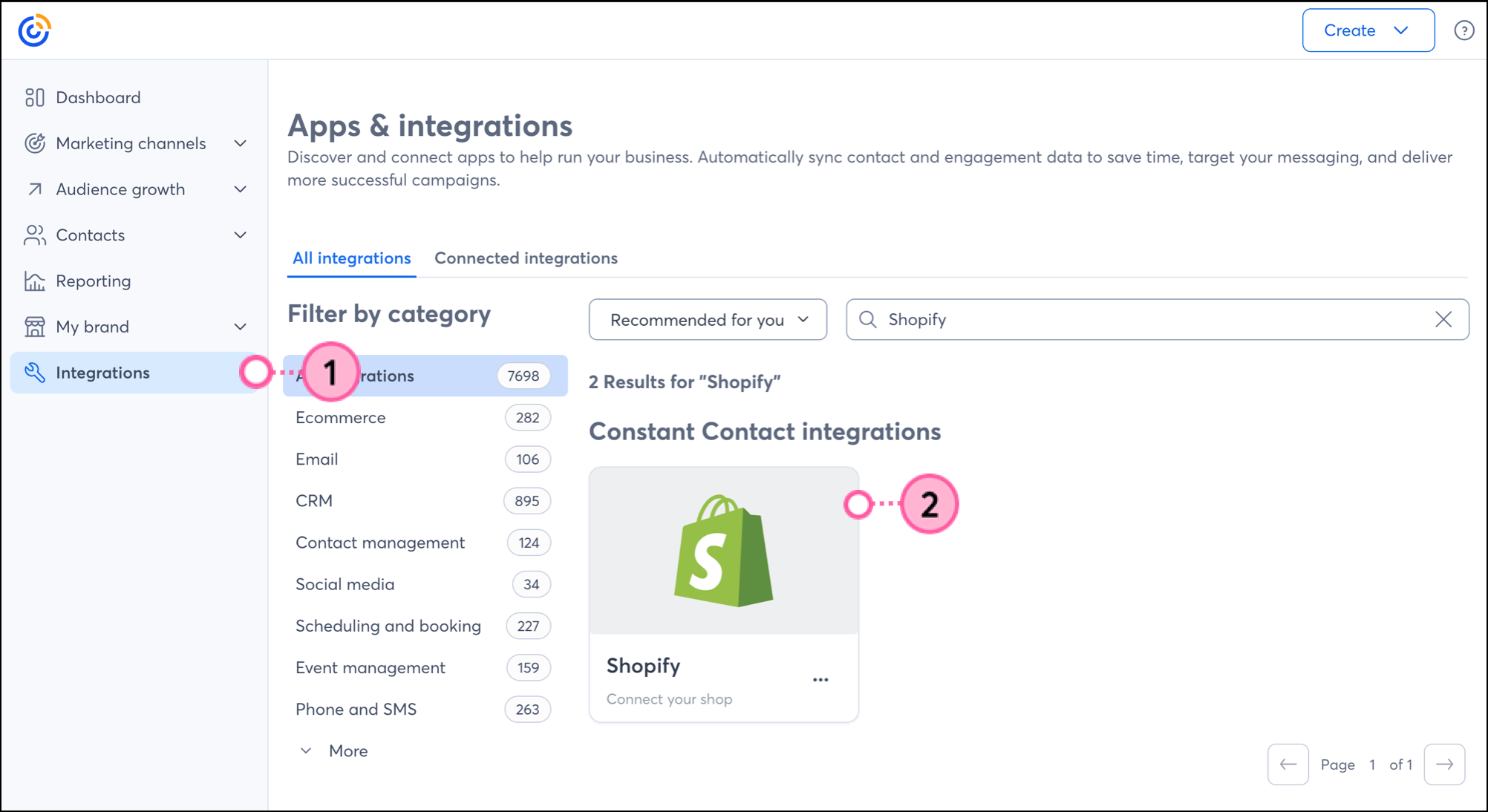Filter by Social media category
This screenshot has width=1488, height=812.
(x=425, y=584)
